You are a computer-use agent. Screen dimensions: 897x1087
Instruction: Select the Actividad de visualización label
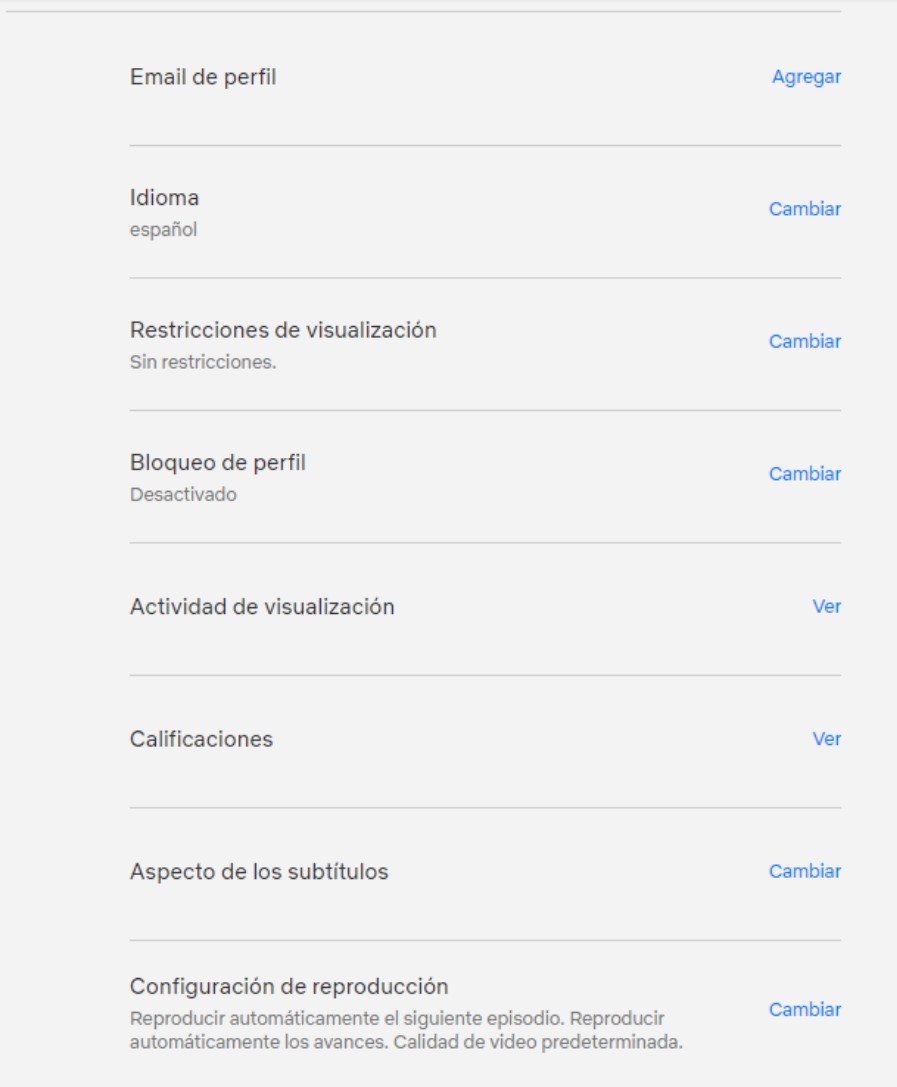coord(263,607)
